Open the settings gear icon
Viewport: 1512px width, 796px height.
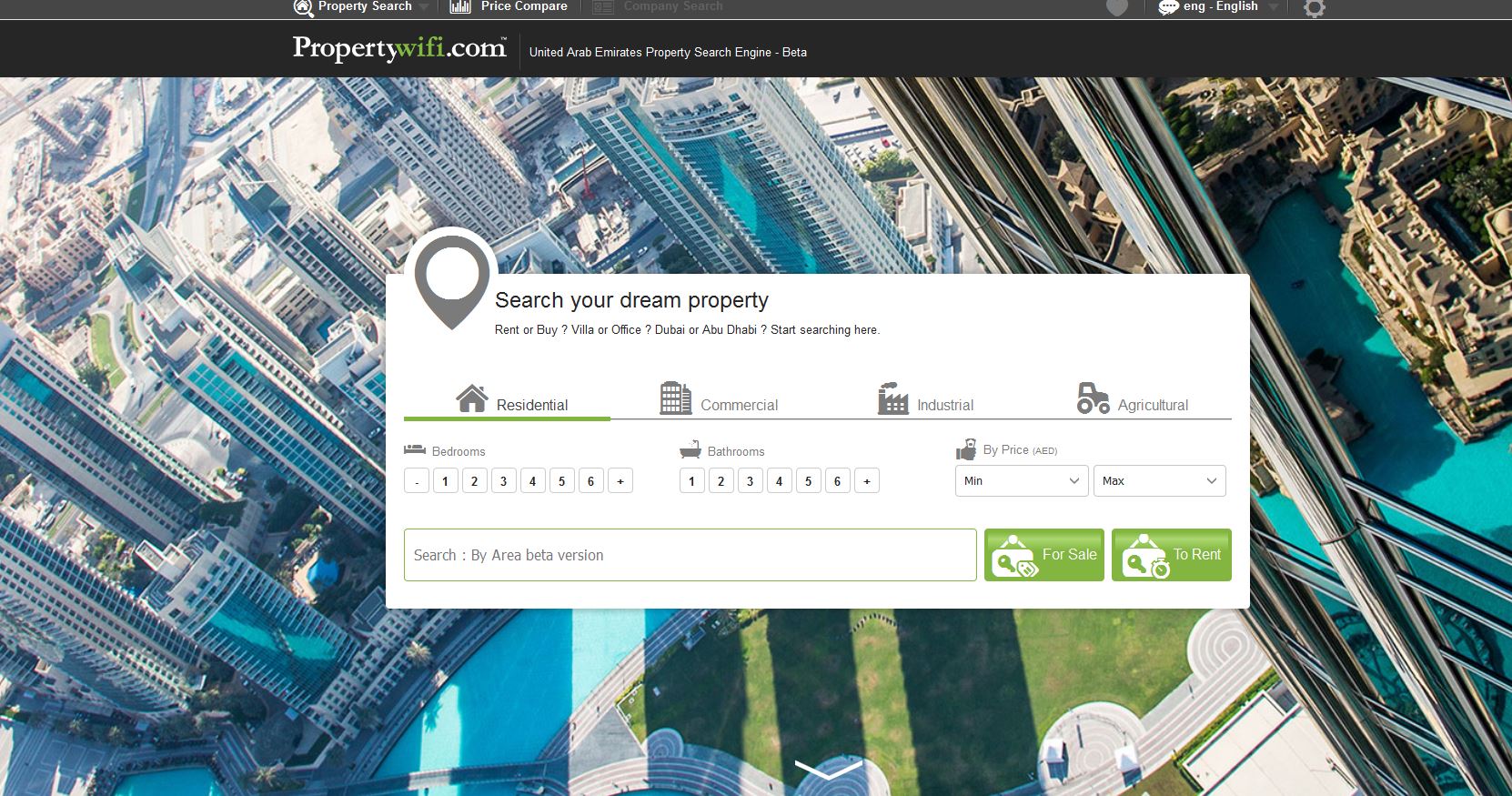click(1314, 8)
